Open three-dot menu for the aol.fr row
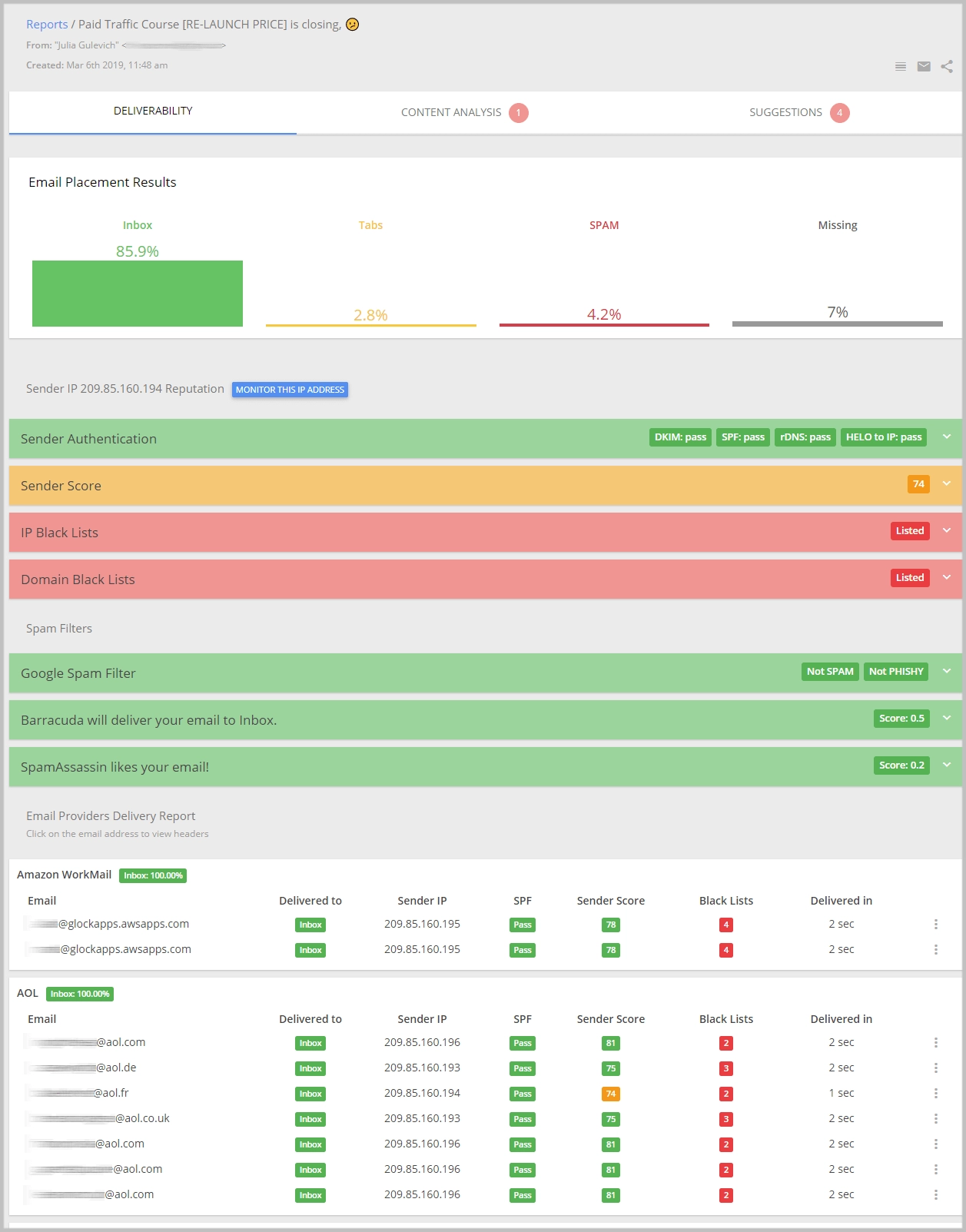966x1232 pixels. pyautogui.click(x=935, y=1094)
